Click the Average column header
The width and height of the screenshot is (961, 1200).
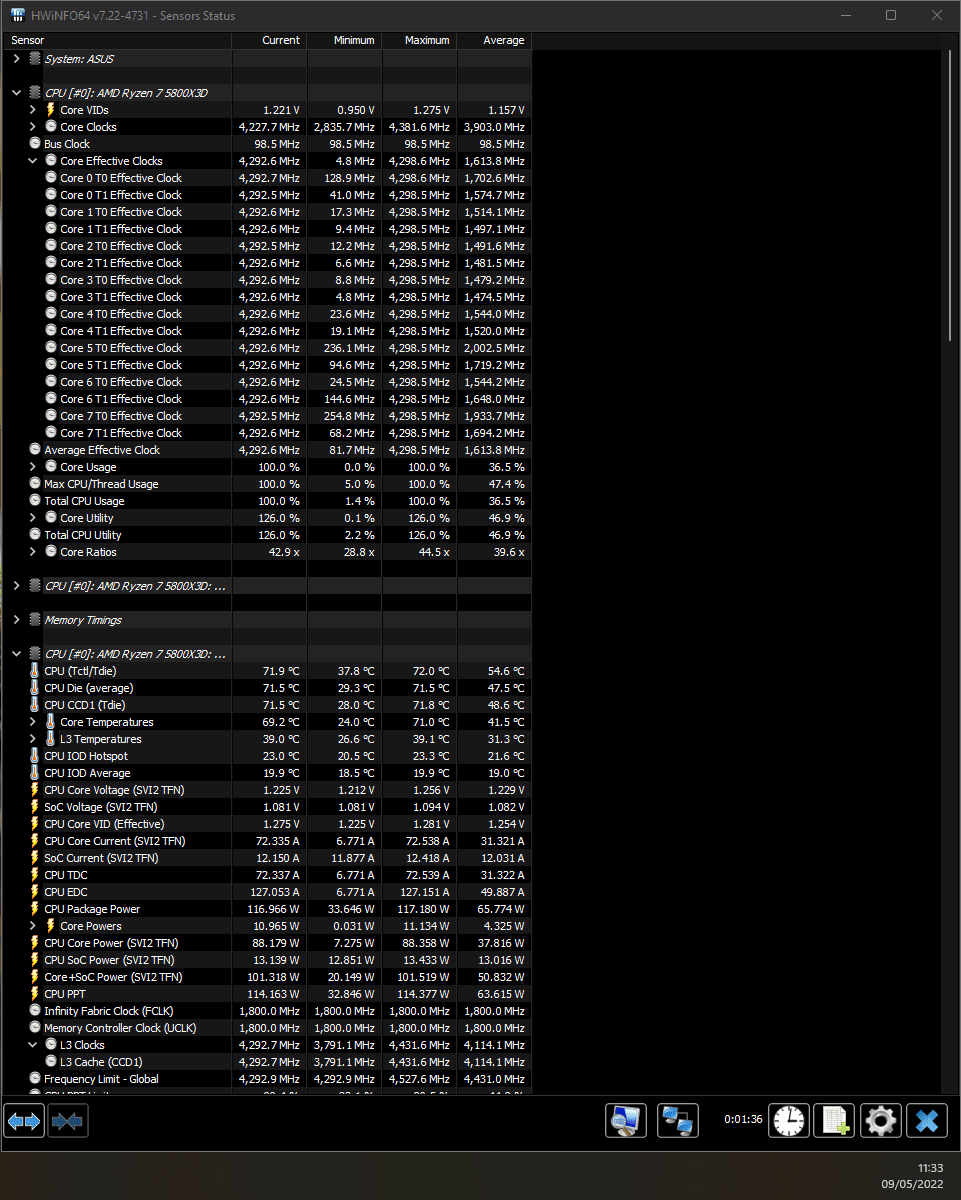494,40
